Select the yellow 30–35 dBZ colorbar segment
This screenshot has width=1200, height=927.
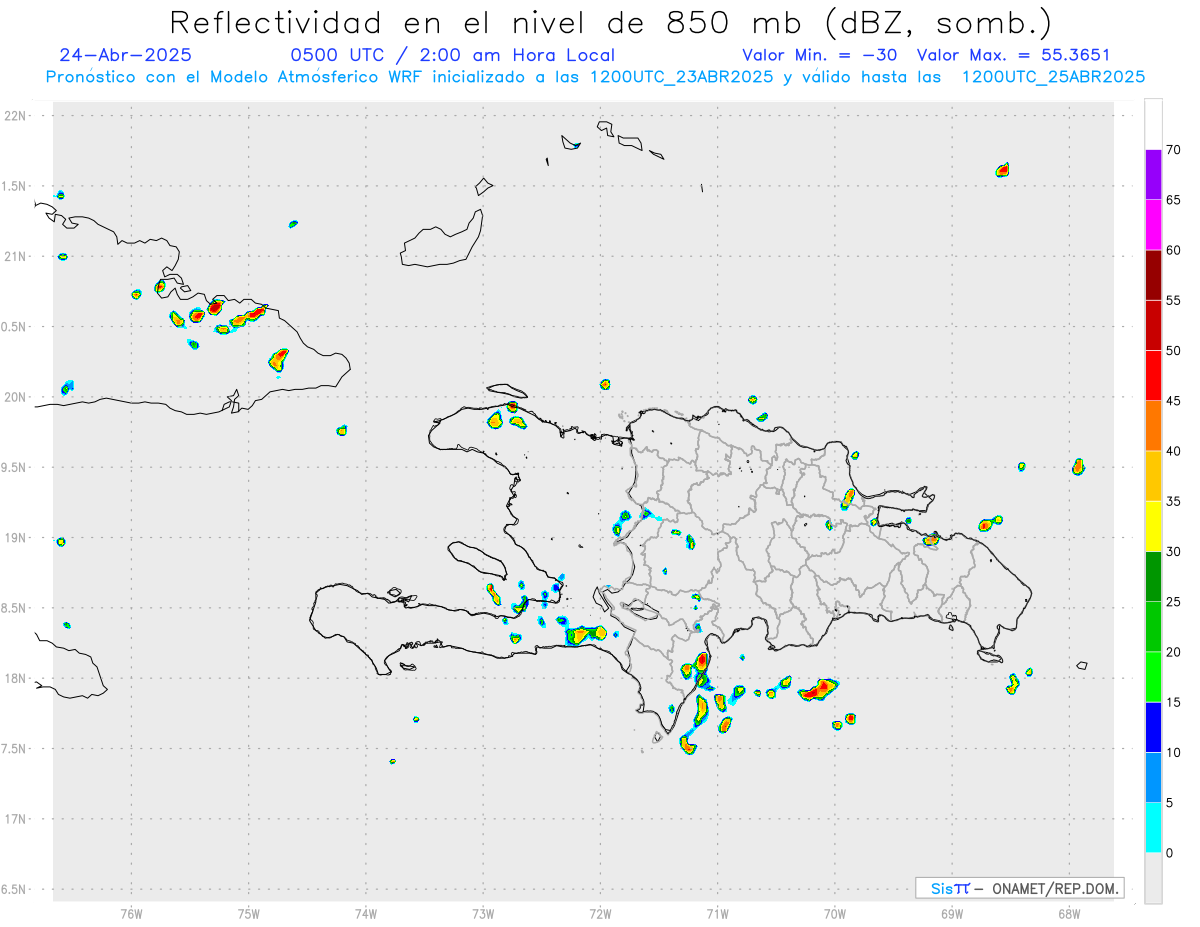click(x=1153, y=526)
